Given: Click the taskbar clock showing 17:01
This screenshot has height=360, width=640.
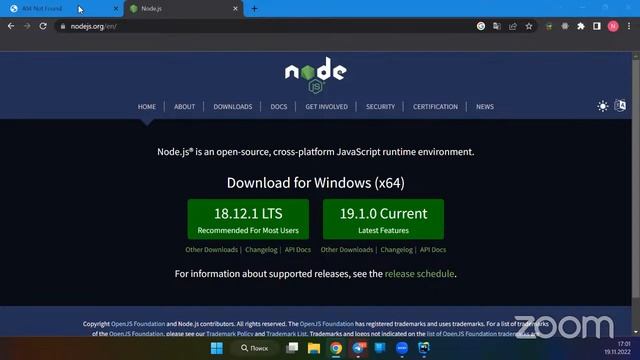Looking at the screenshot, I should coord(618,348).
